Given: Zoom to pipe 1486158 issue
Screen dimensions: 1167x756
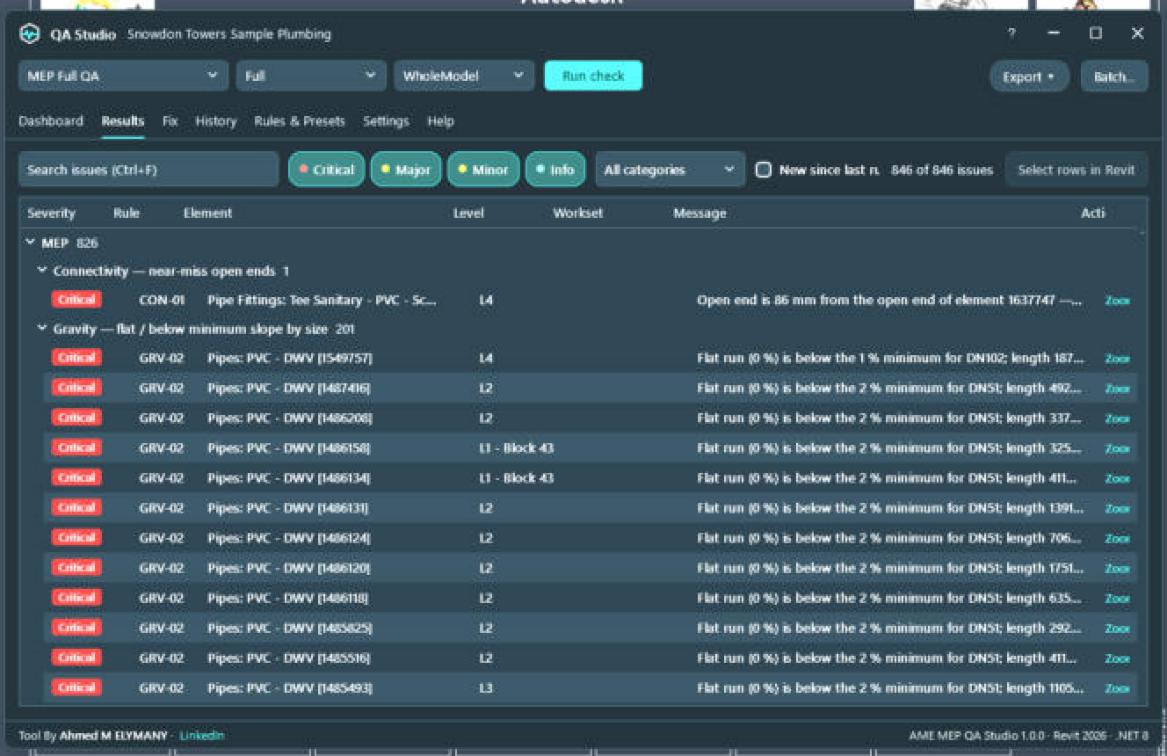Looking at the screenshot, I should [1117, 449].
